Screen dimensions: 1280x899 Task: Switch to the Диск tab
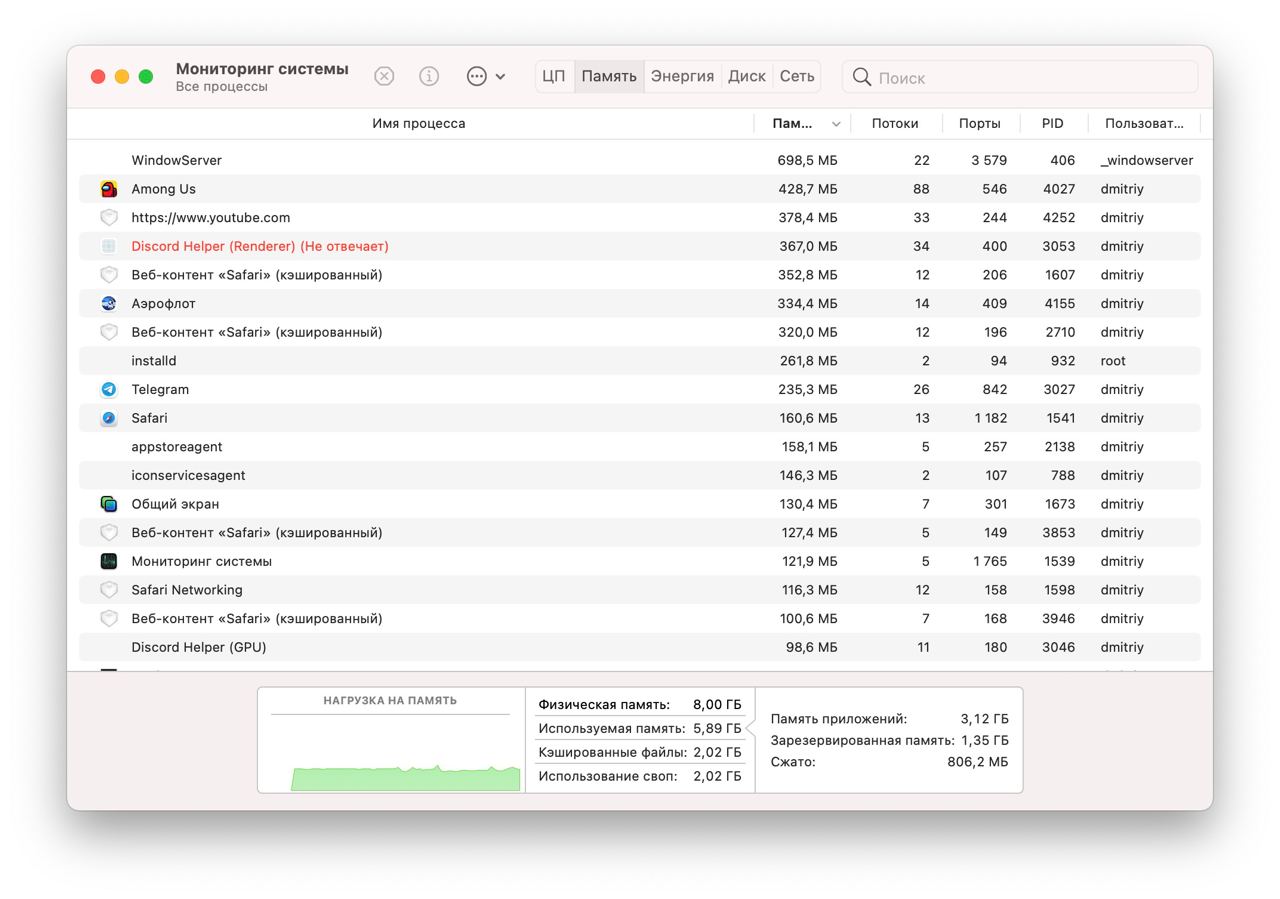(747, 76)
